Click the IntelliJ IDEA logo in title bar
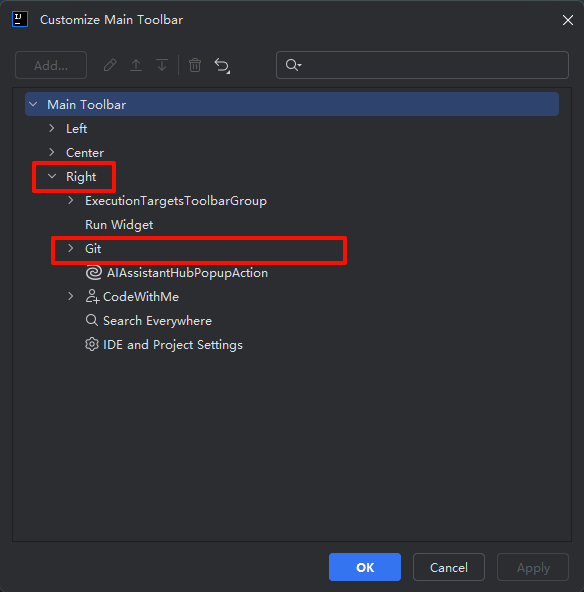The image size is (584, 592). [20, 19]
